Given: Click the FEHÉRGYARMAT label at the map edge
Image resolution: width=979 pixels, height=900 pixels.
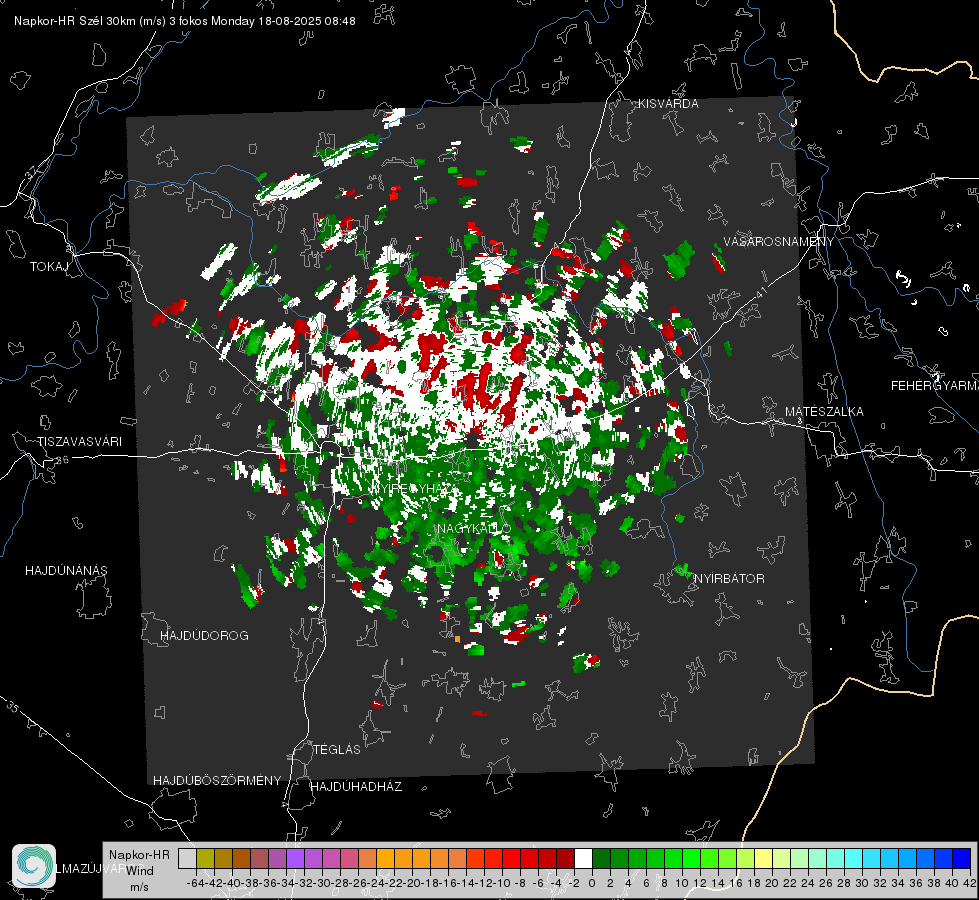Looking at the screenshot, I should coord(934,386).
